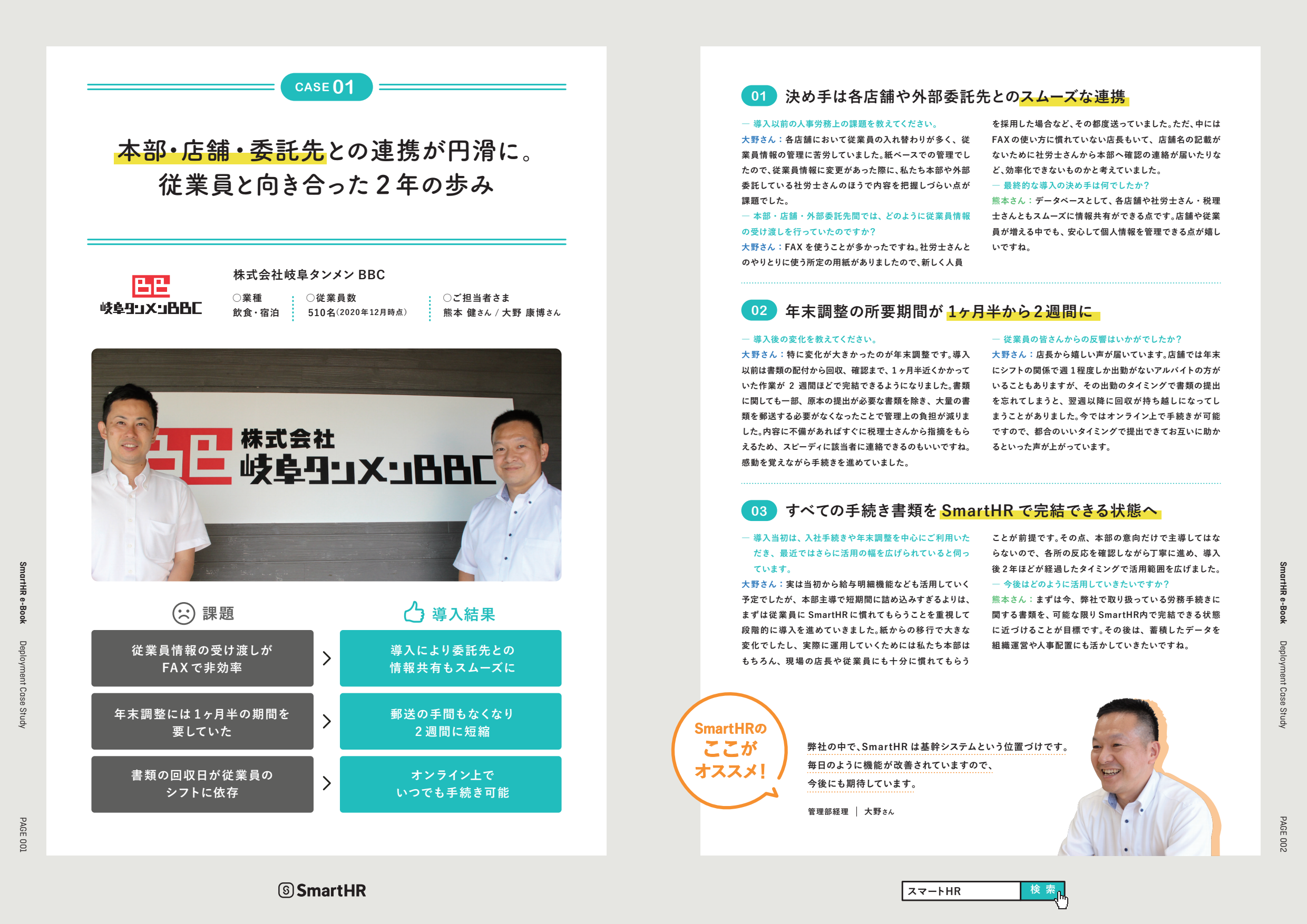The width and height of the screenshot is (1307, 924).
Task: Click the ご担当者さま label
Action: pyautogui.click(x=476, y=298)
